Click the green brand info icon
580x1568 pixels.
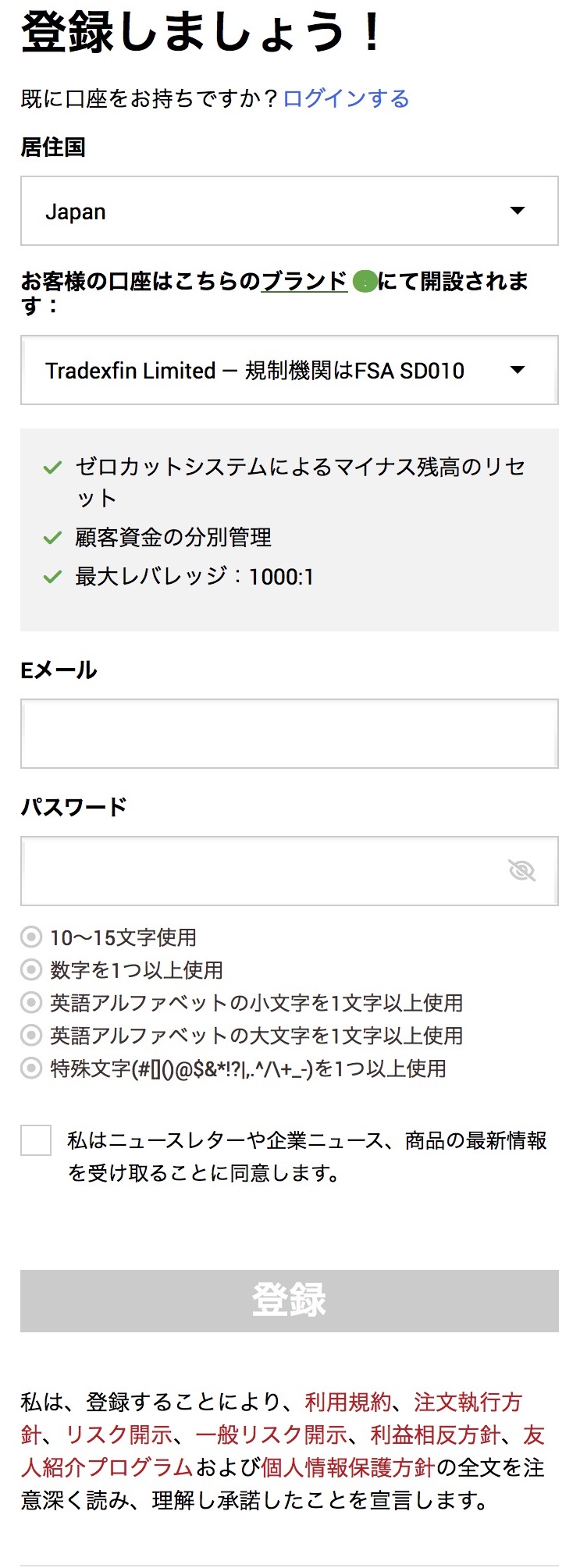[365, 282]
